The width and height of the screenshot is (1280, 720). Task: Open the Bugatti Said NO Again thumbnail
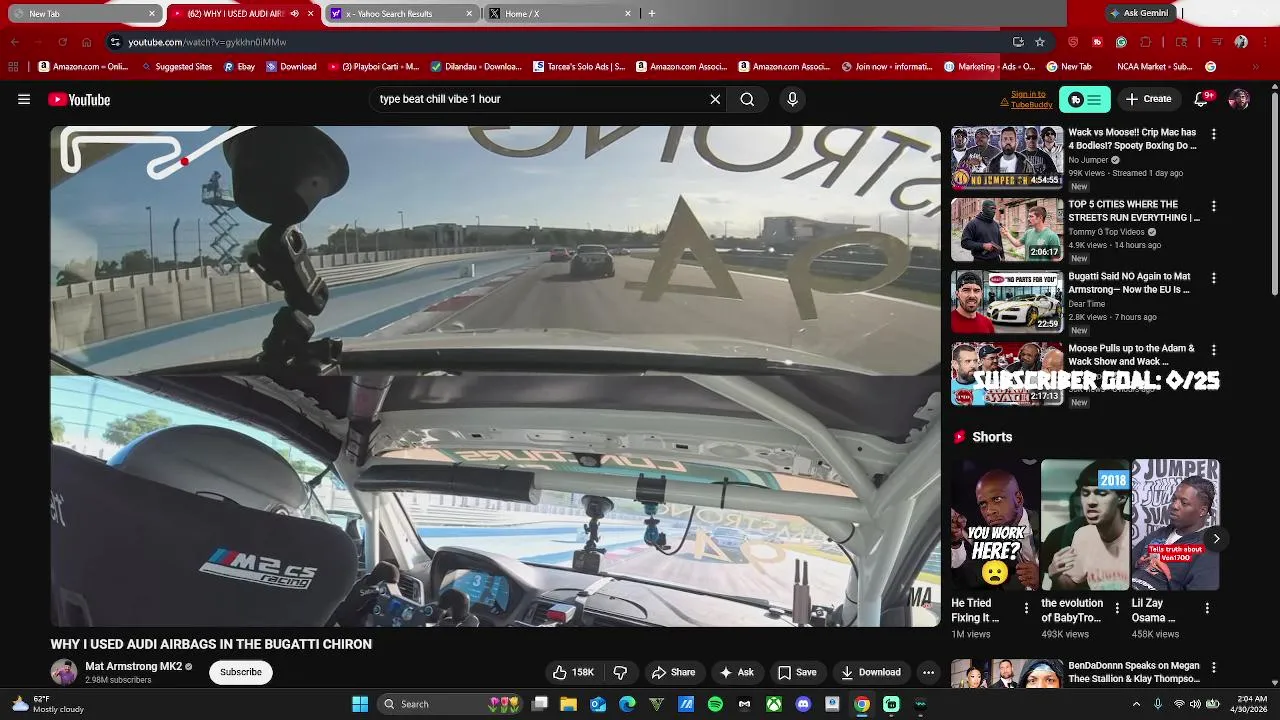[1007, 301]
